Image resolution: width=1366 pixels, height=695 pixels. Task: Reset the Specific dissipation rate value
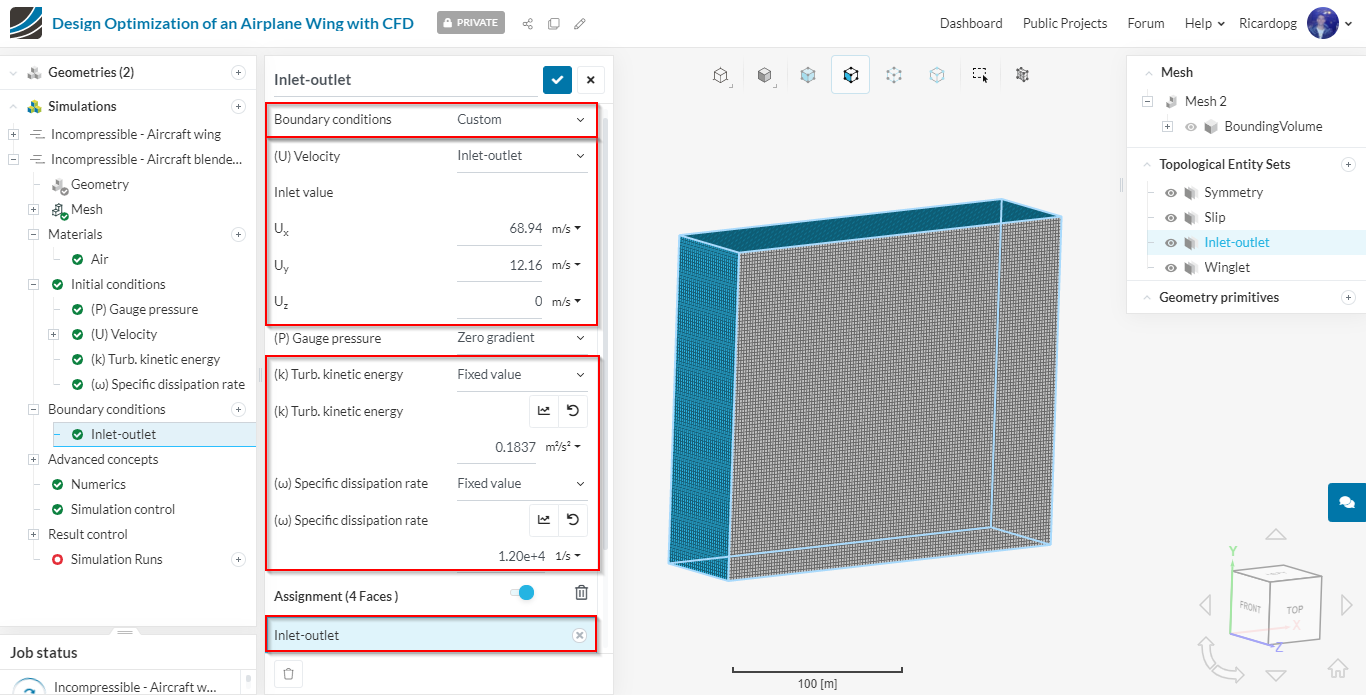pos(573,519)
